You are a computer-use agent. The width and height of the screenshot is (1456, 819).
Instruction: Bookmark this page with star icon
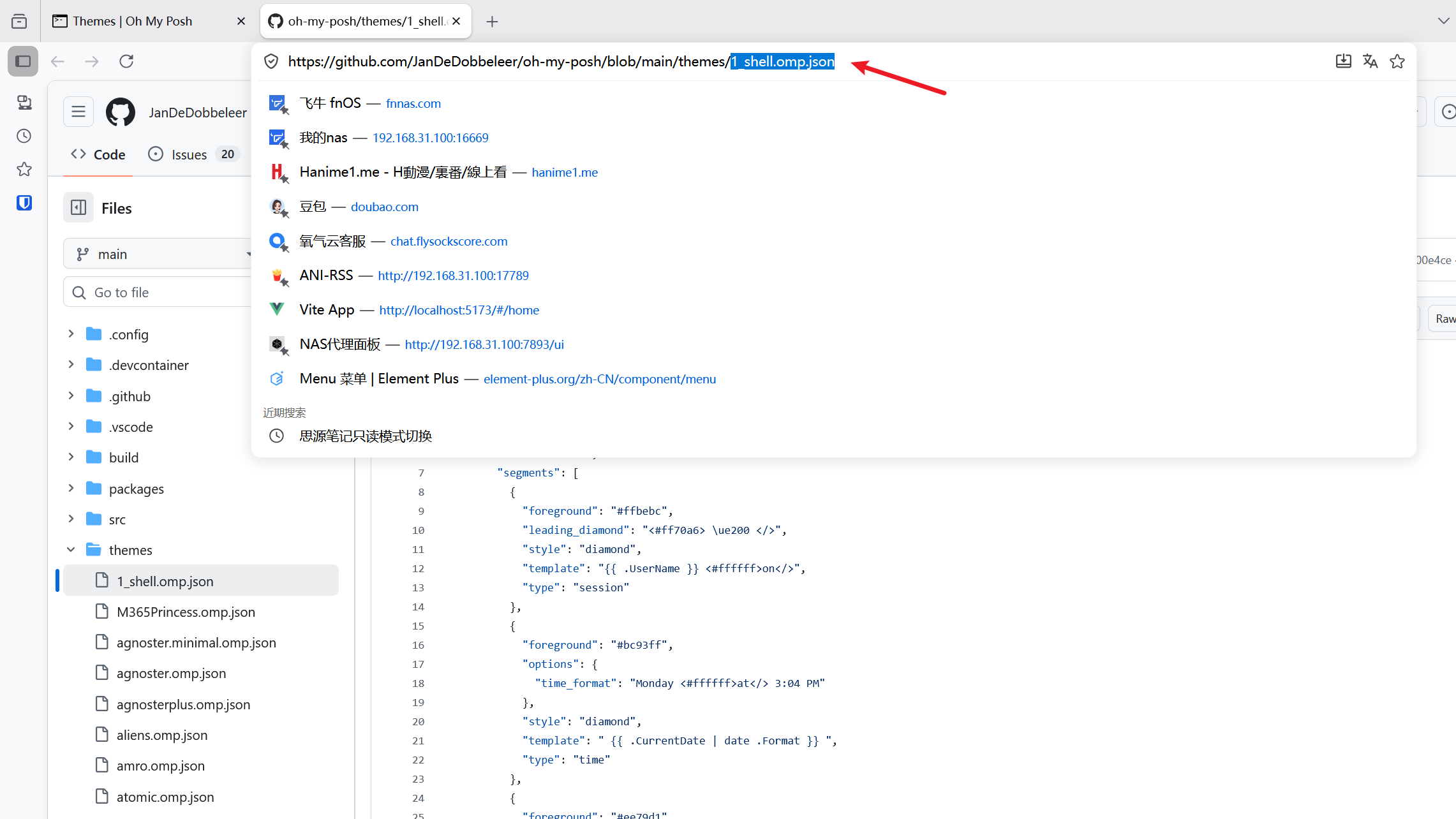pos(1397,61)
